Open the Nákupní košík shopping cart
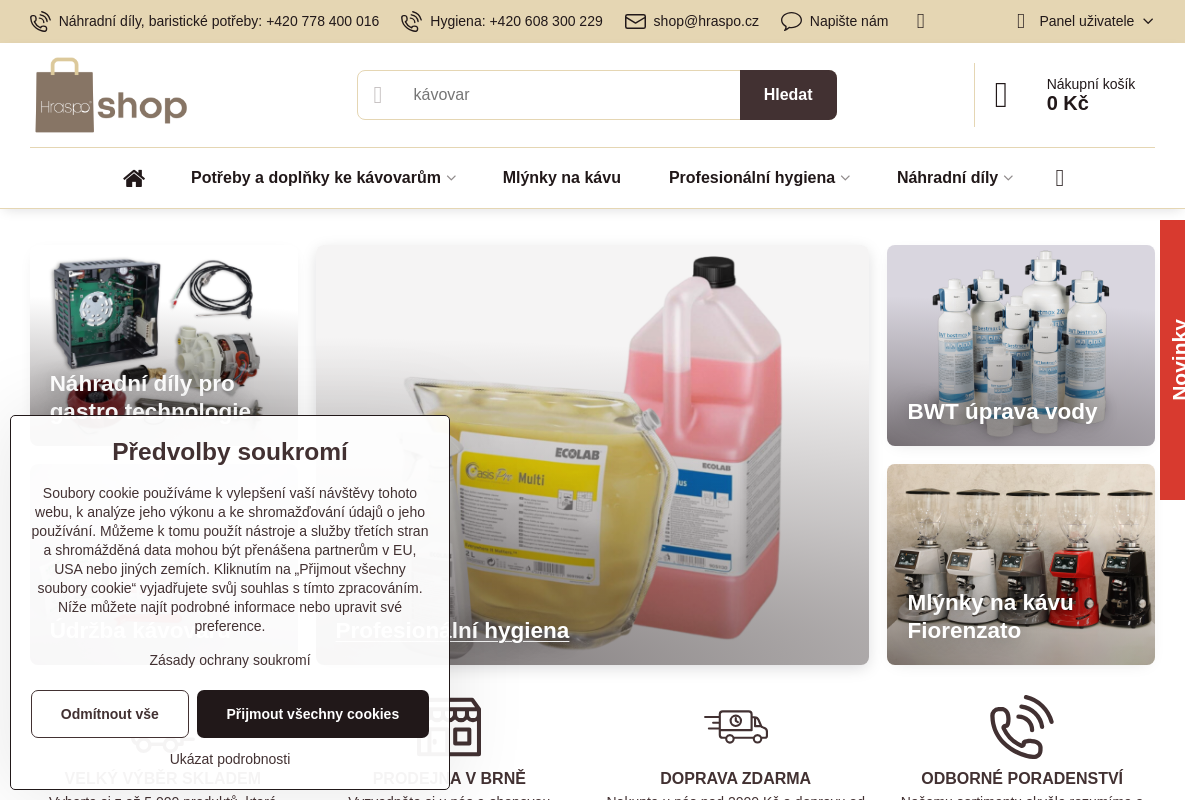This screenshot has height=800, width=1200. [1065, 95]
